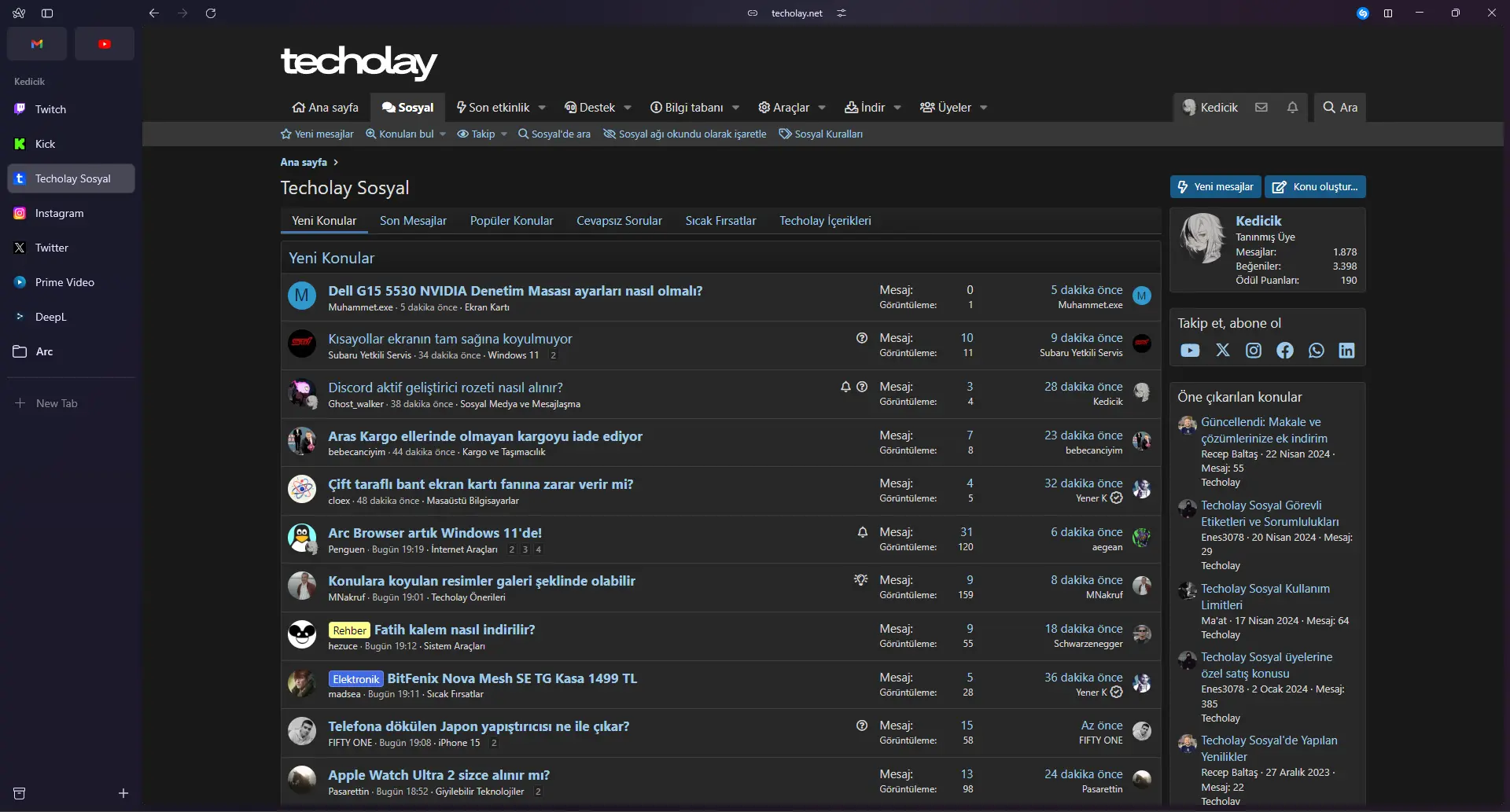Viewport: 1510px width, 812px height.
Task: Click the WhatsApp follow icon
Action: [x=1317, y=351]
